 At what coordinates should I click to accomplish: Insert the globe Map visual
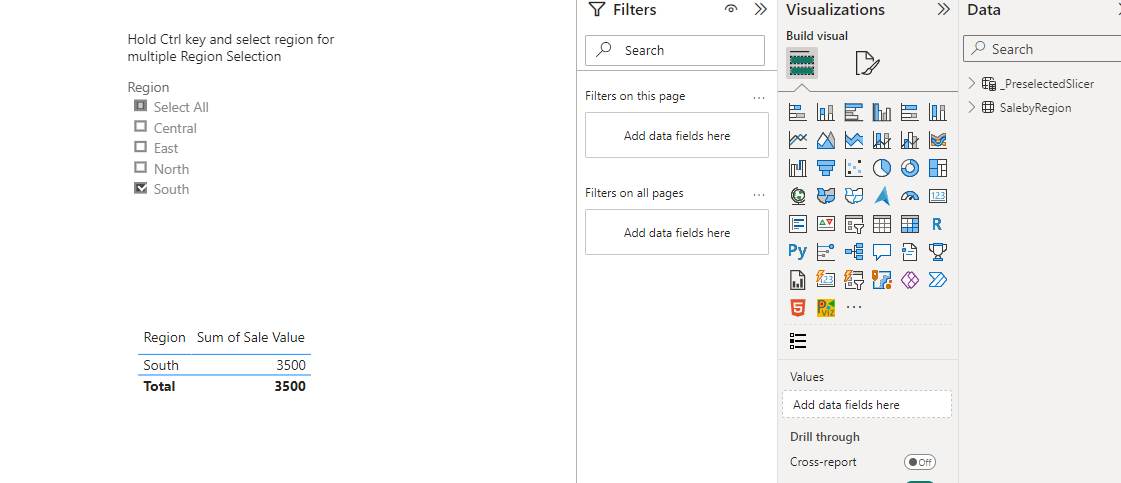point(797,196)
